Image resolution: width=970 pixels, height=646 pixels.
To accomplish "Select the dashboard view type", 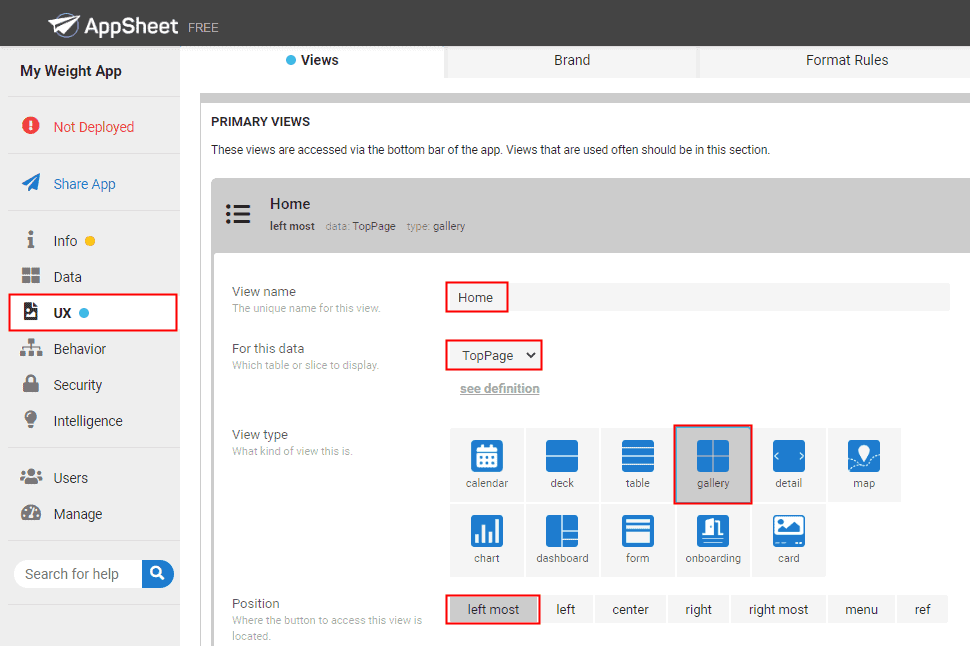I will [562, 540].
